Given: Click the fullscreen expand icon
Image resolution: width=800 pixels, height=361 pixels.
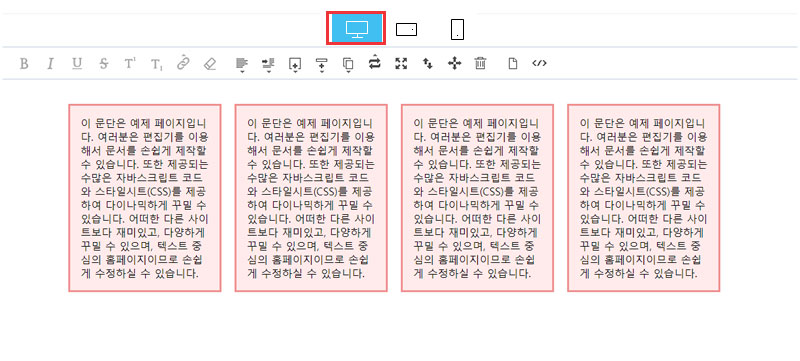Looking at the screenshot, I should pyautogui.click(x=402, y=63).
